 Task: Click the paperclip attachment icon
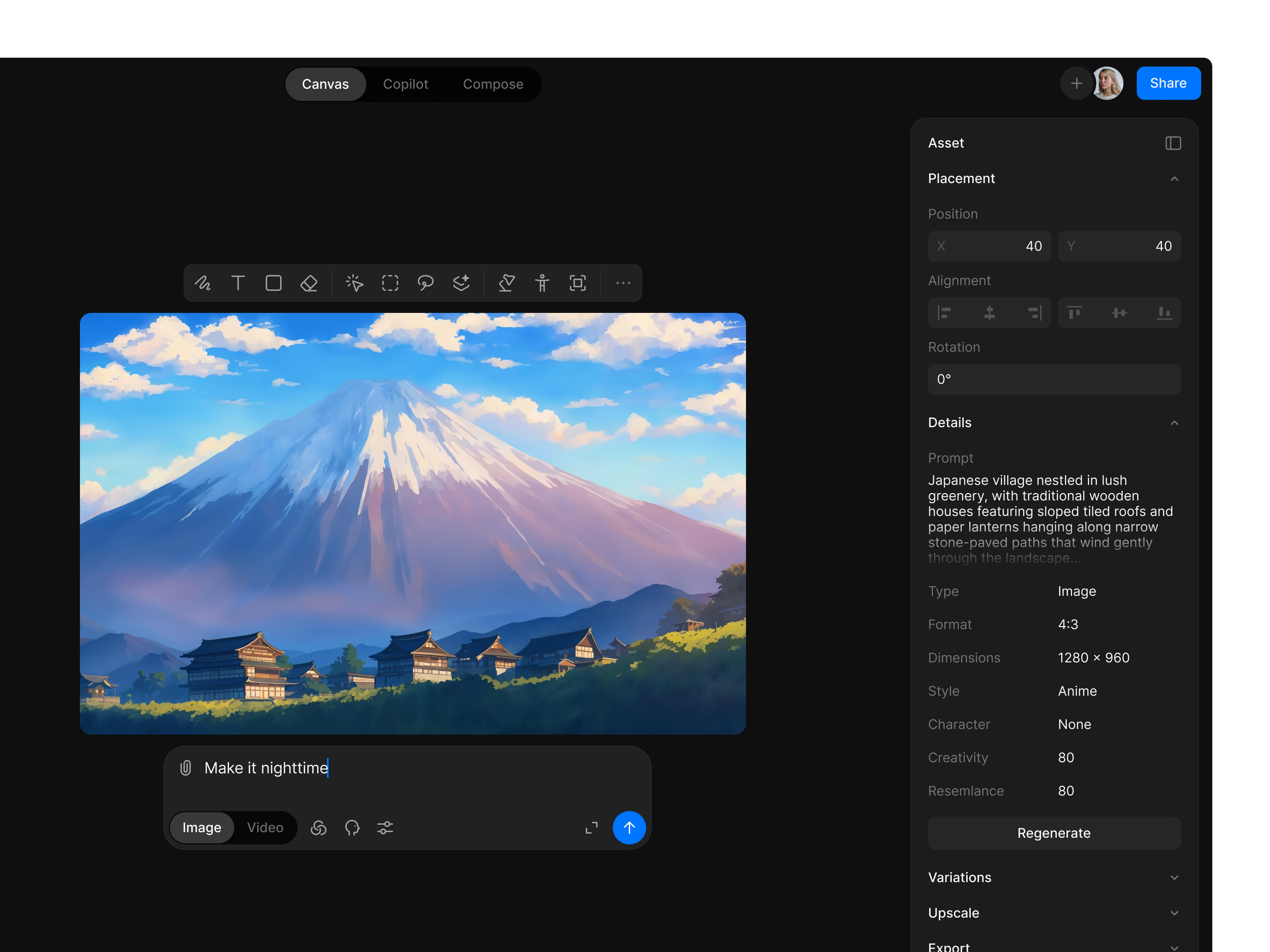coord(185,768)
